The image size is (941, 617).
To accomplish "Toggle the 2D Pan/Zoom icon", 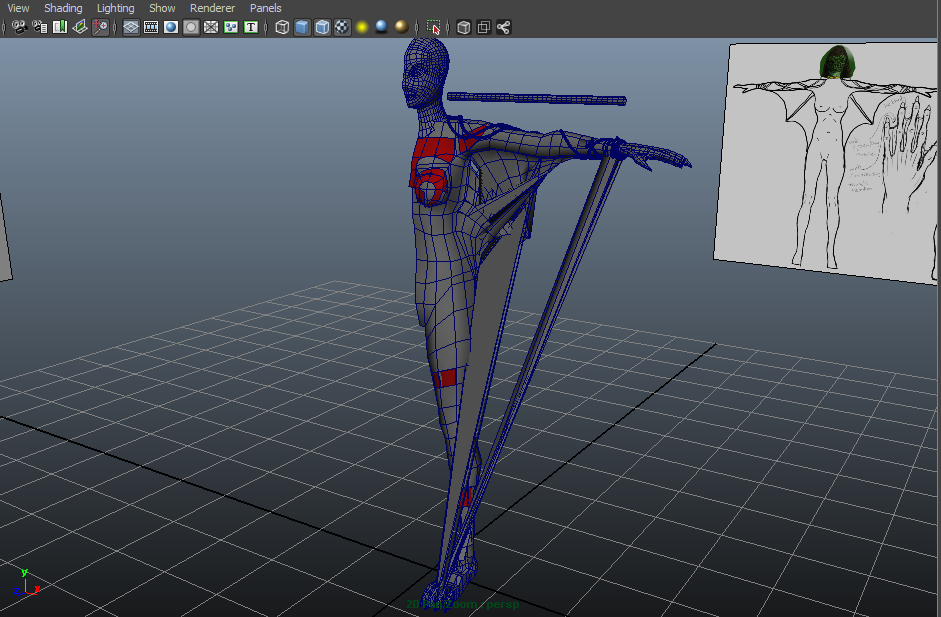I will pos(100,27).
